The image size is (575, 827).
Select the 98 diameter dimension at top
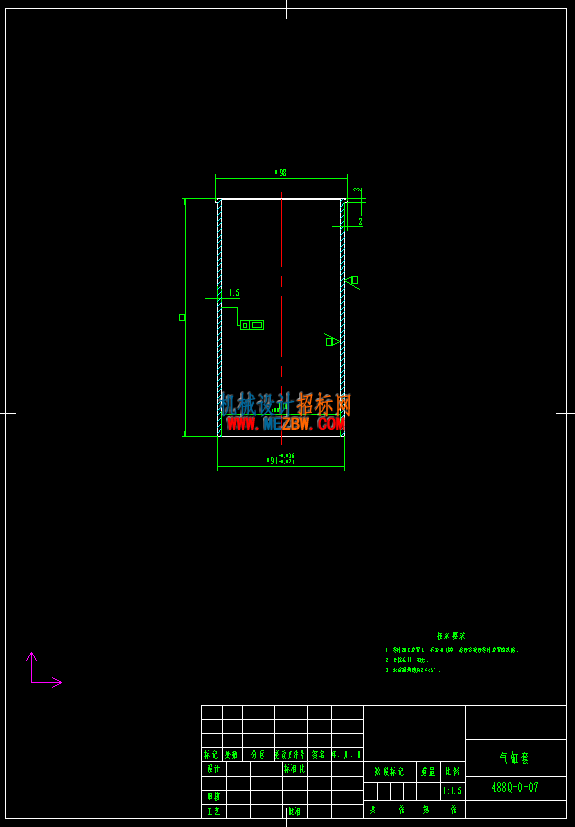coord(281,172)
